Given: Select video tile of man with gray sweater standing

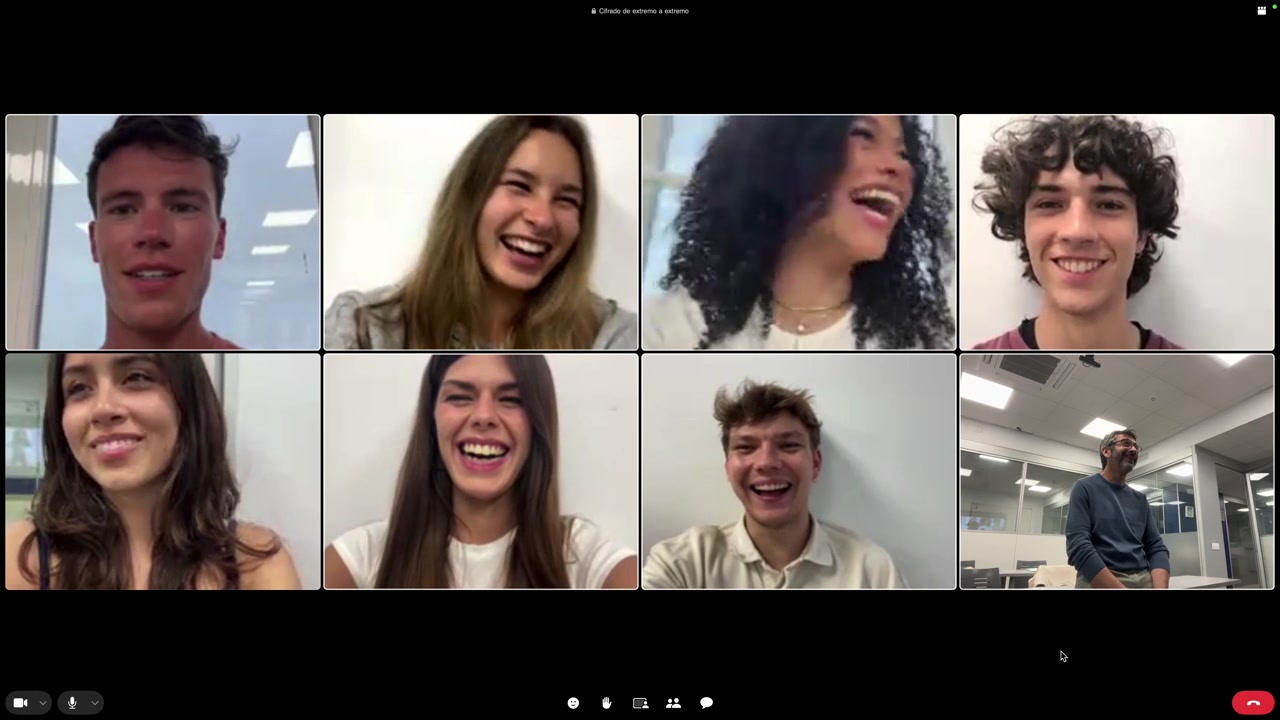Looking at the screenshot, I should pos(1117,471).
